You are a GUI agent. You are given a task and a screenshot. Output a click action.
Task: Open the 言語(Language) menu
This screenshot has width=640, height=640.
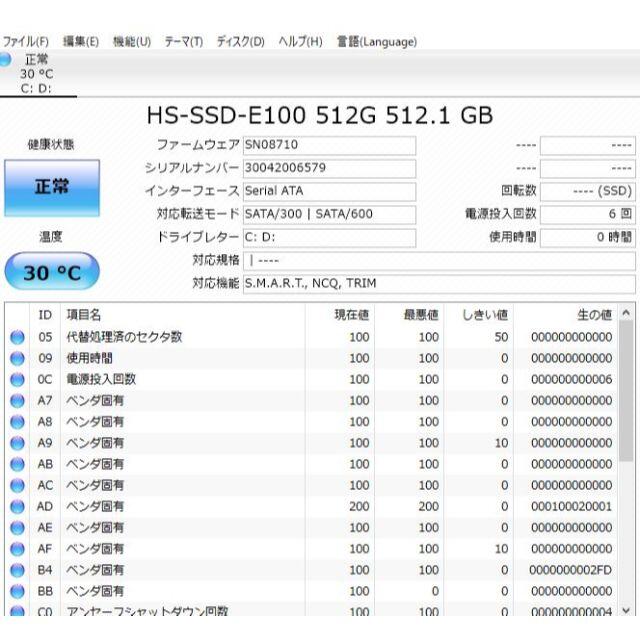coord(377,42)
